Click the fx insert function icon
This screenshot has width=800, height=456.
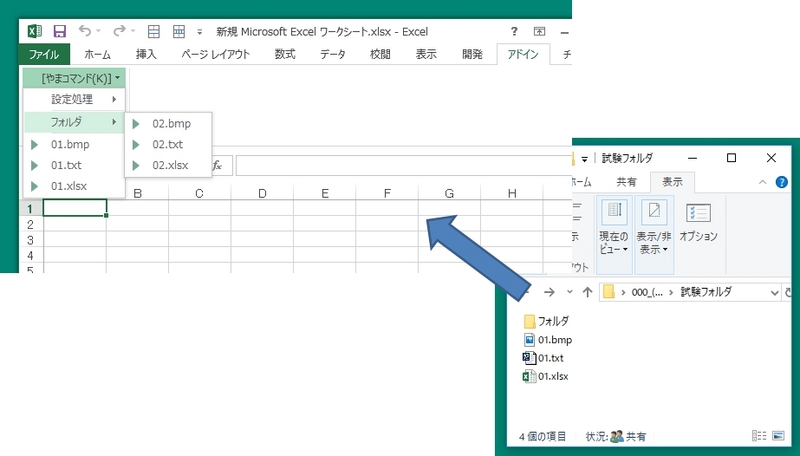click(x=215, y=165)
